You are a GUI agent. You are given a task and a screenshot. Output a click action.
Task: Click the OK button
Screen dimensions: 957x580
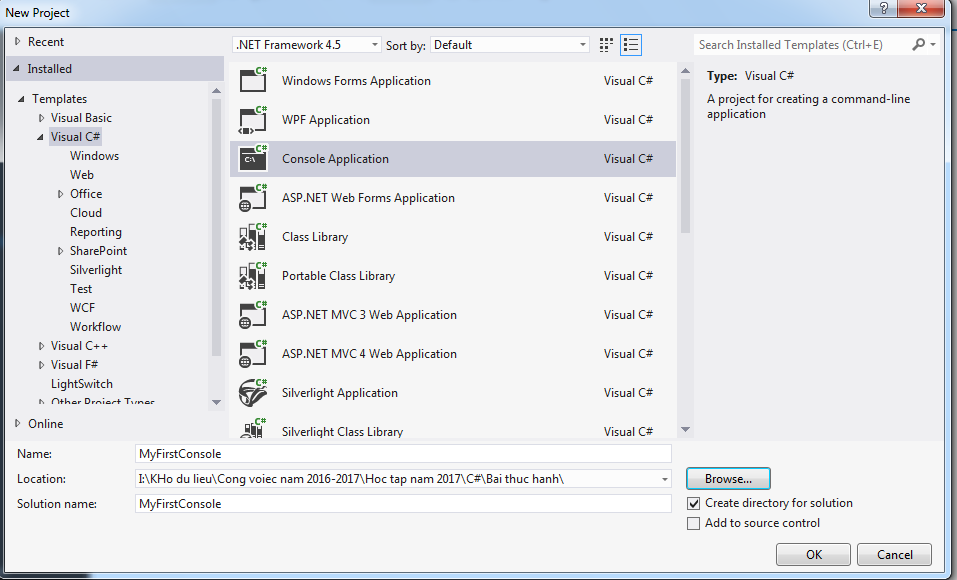814,554
